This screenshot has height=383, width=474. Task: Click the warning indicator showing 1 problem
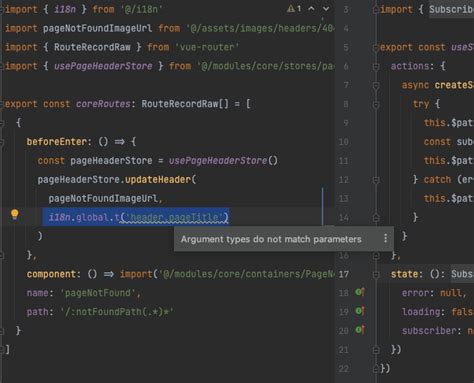click(x=294, y=9)
